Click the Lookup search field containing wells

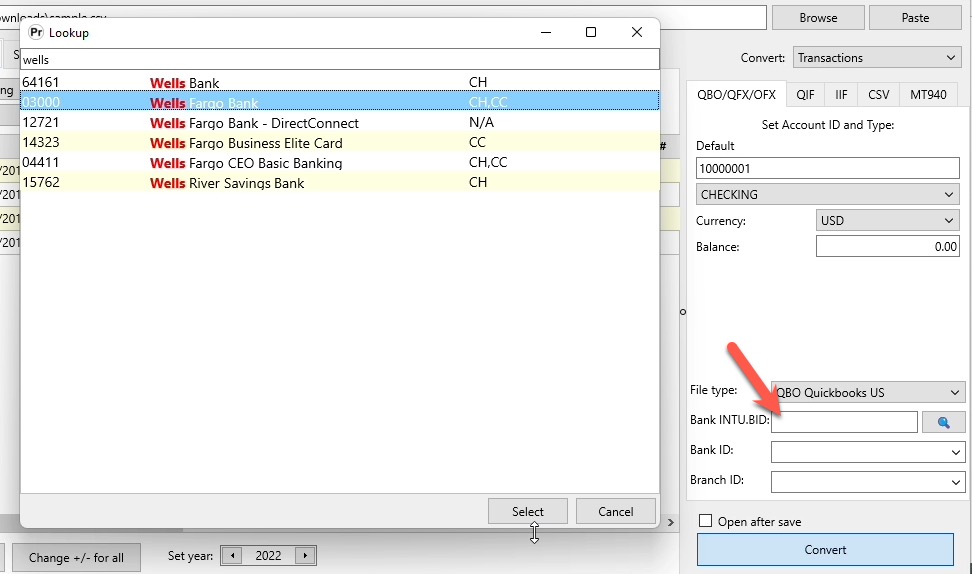(340, 60)
